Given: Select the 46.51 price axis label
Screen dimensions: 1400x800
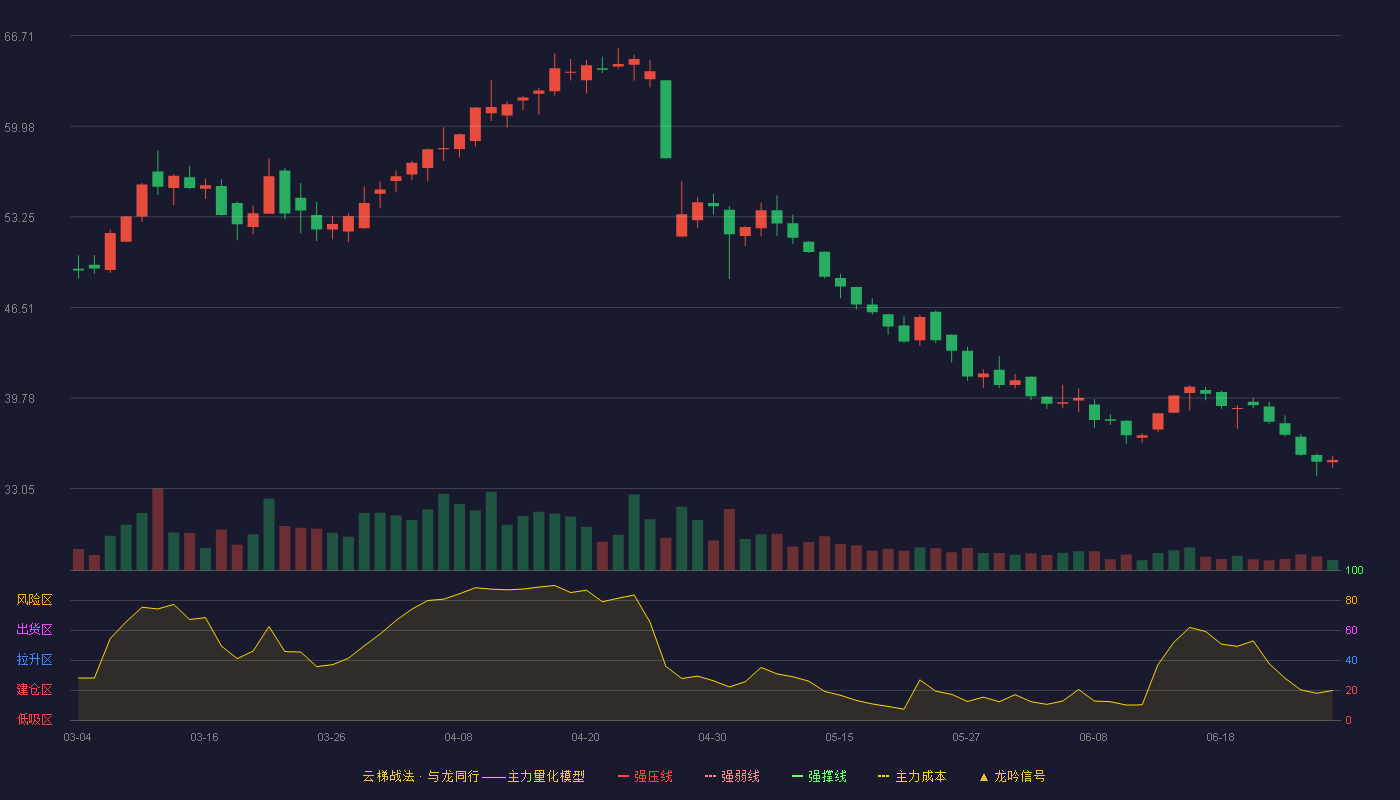Looking at the screenshot, I should [19, 308].
